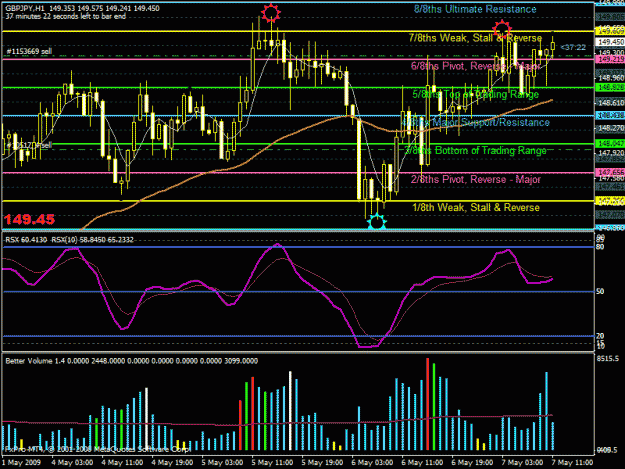Click the RSX 20 level label
Viewport: 625px width, 469px height.
pos(600,336)
